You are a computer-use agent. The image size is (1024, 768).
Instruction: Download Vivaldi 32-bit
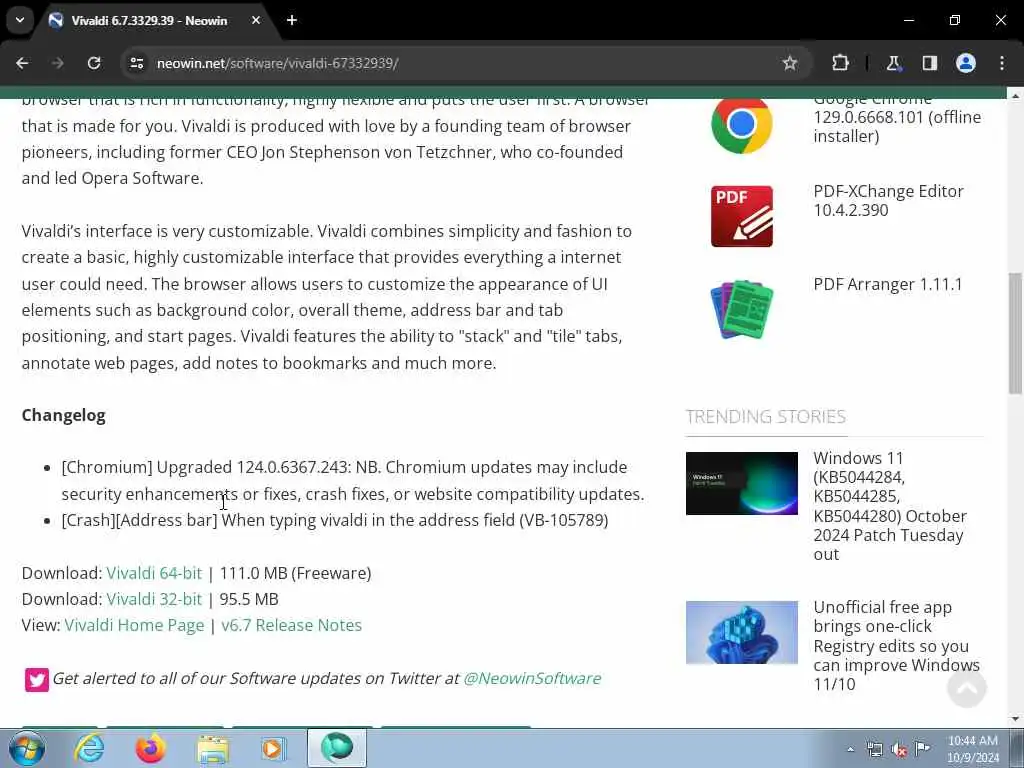[154, 599]
